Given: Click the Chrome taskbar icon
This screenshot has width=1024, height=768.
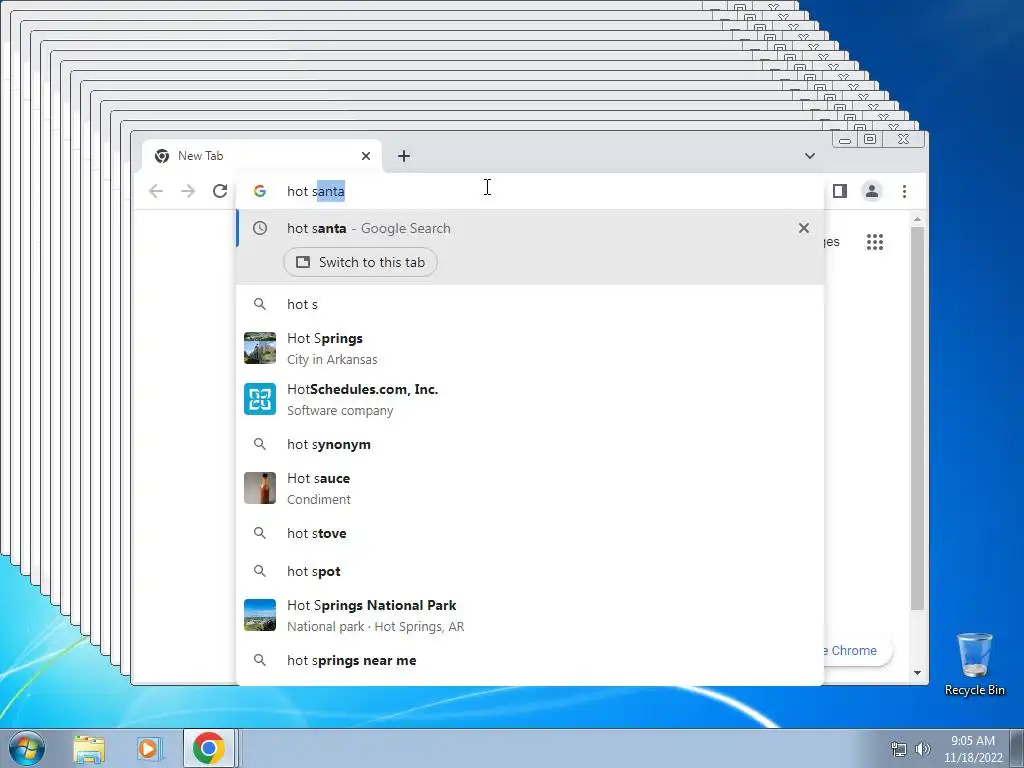Looking at the screenshot, I should [x=208, y=748].
